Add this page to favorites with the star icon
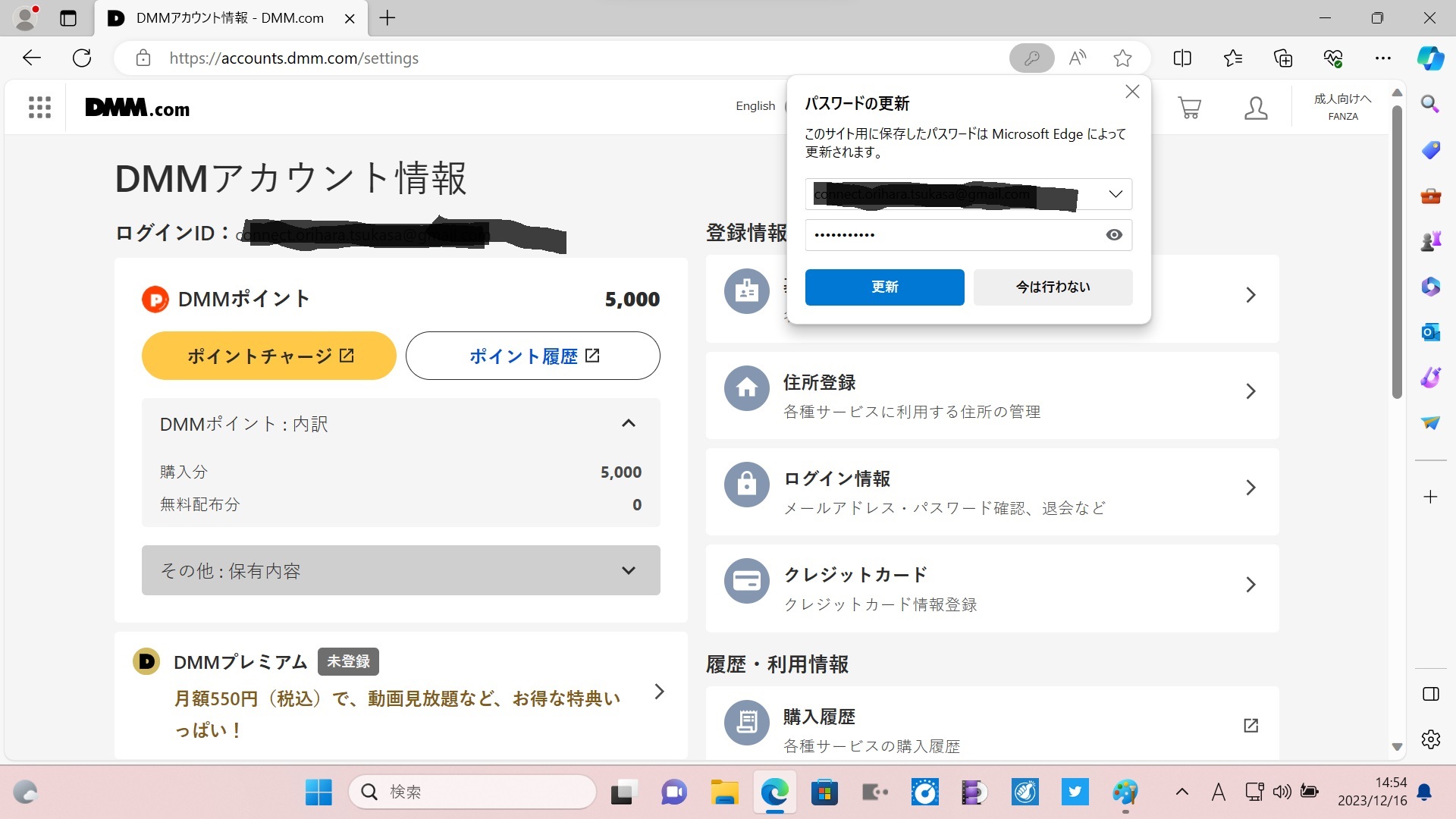The height and width of the screenshot is (819, 1456). tap(1122, 58)
